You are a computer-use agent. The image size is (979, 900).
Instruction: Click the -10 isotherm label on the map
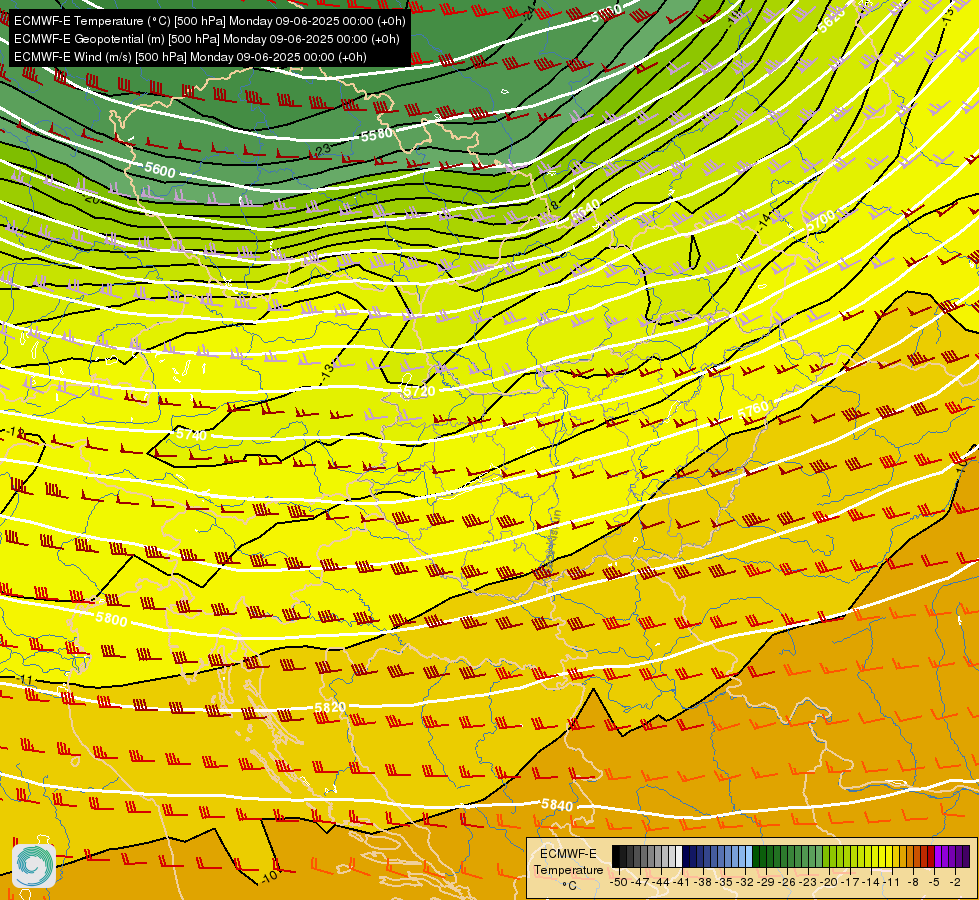269,876
